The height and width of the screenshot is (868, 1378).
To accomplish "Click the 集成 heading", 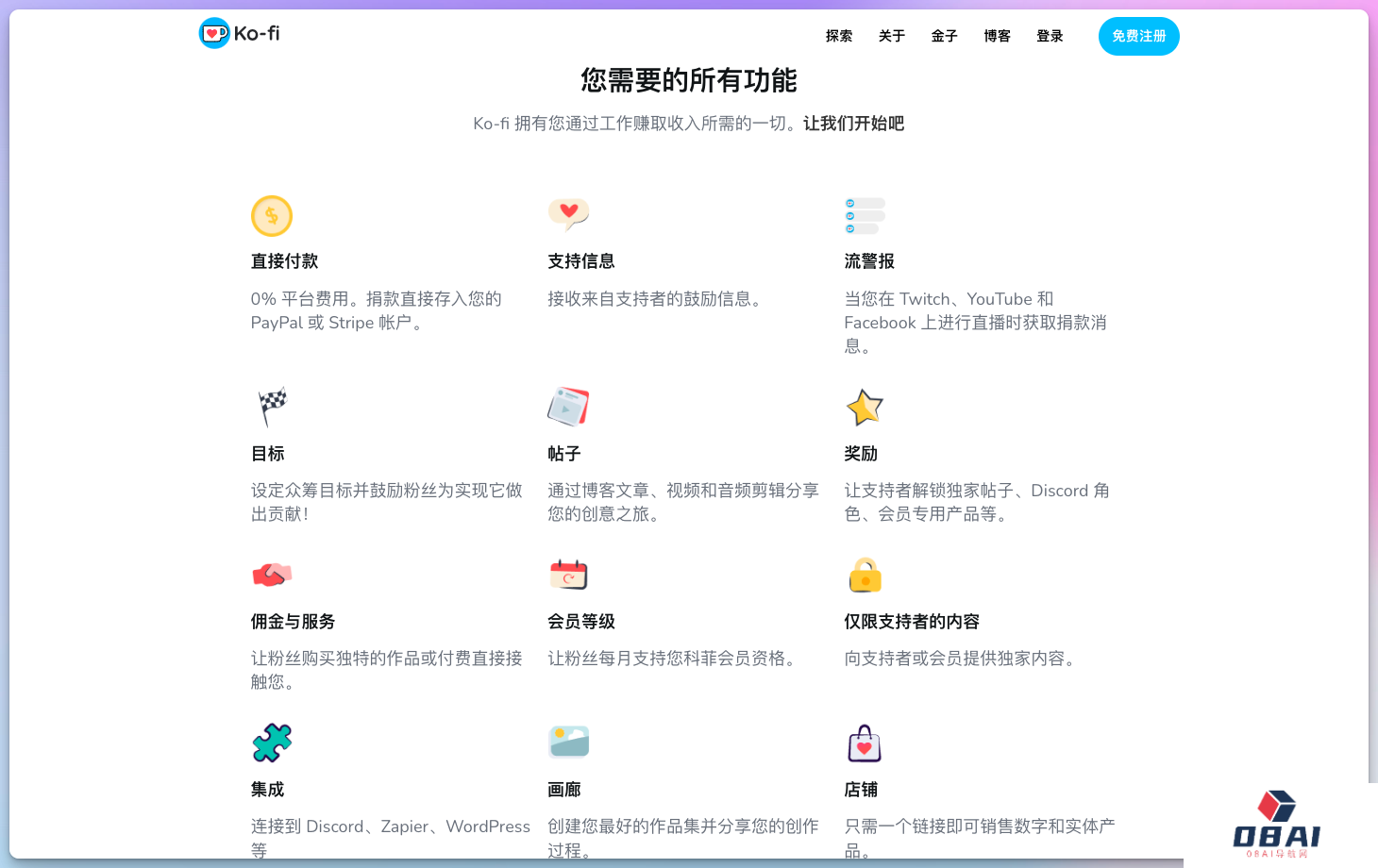I will point(267,790).
